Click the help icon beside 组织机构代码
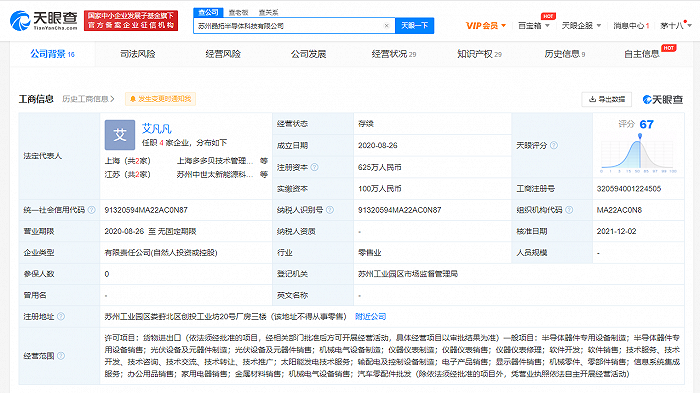The height and width of the screenshot is (393, 700). [569, 210]
